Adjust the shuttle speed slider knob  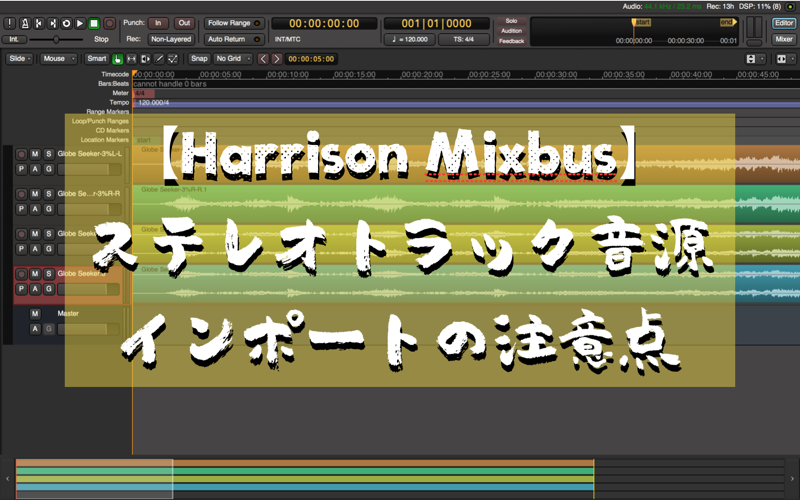pyautogui.click(x=56, y=39)
